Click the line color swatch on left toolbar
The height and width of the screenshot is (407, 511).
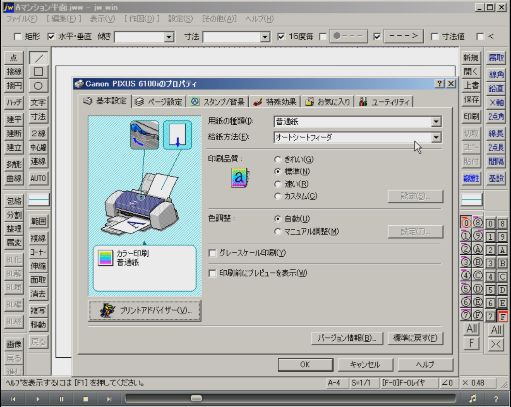[x=39, y=200]
